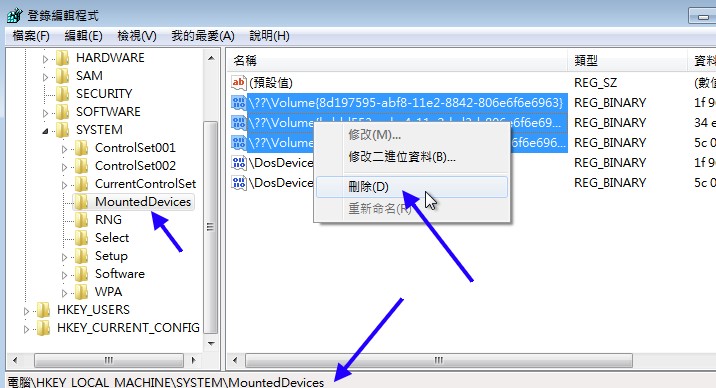Expand the Software key under SYSTEM
The height and width of the screenshot is (388, 716).
tap(64, 275)
